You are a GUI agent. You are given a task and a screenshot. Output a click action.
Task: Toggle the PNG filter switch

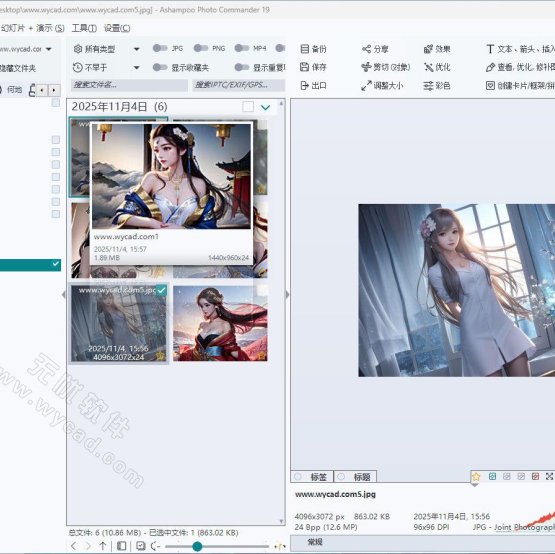201,48
